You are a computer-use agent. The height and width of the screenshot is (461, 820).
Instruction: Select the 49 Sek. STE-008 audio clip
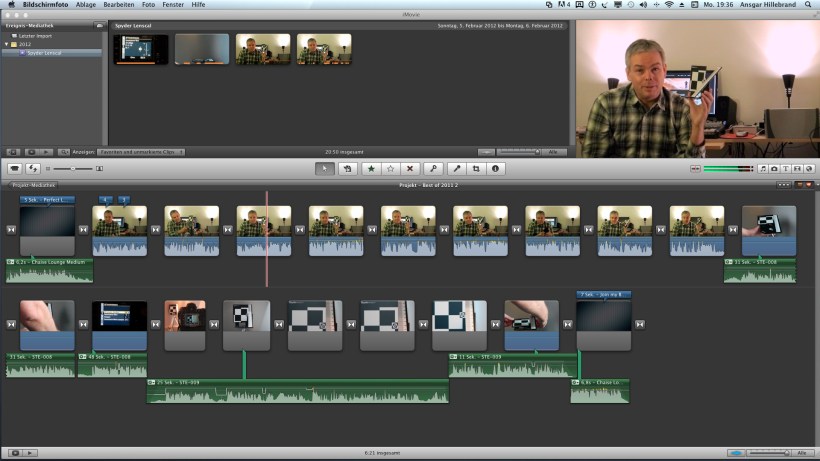pos(112,365)
